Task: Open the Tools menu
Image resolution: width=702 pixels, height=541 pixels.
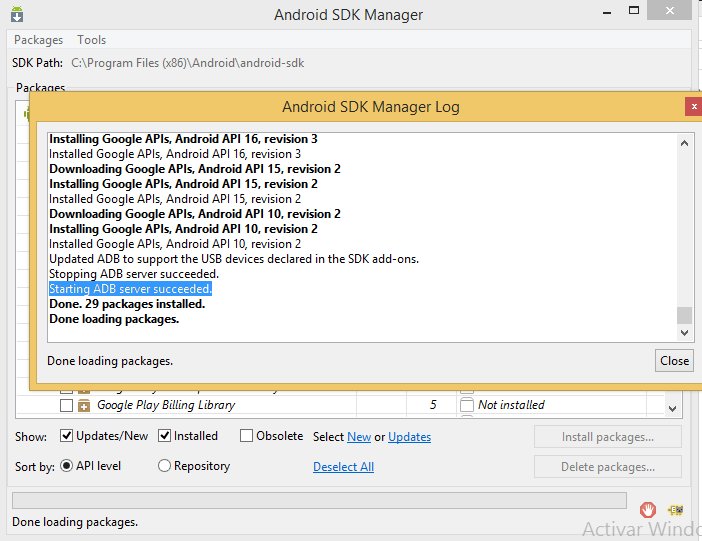Action: coord(91,40)
